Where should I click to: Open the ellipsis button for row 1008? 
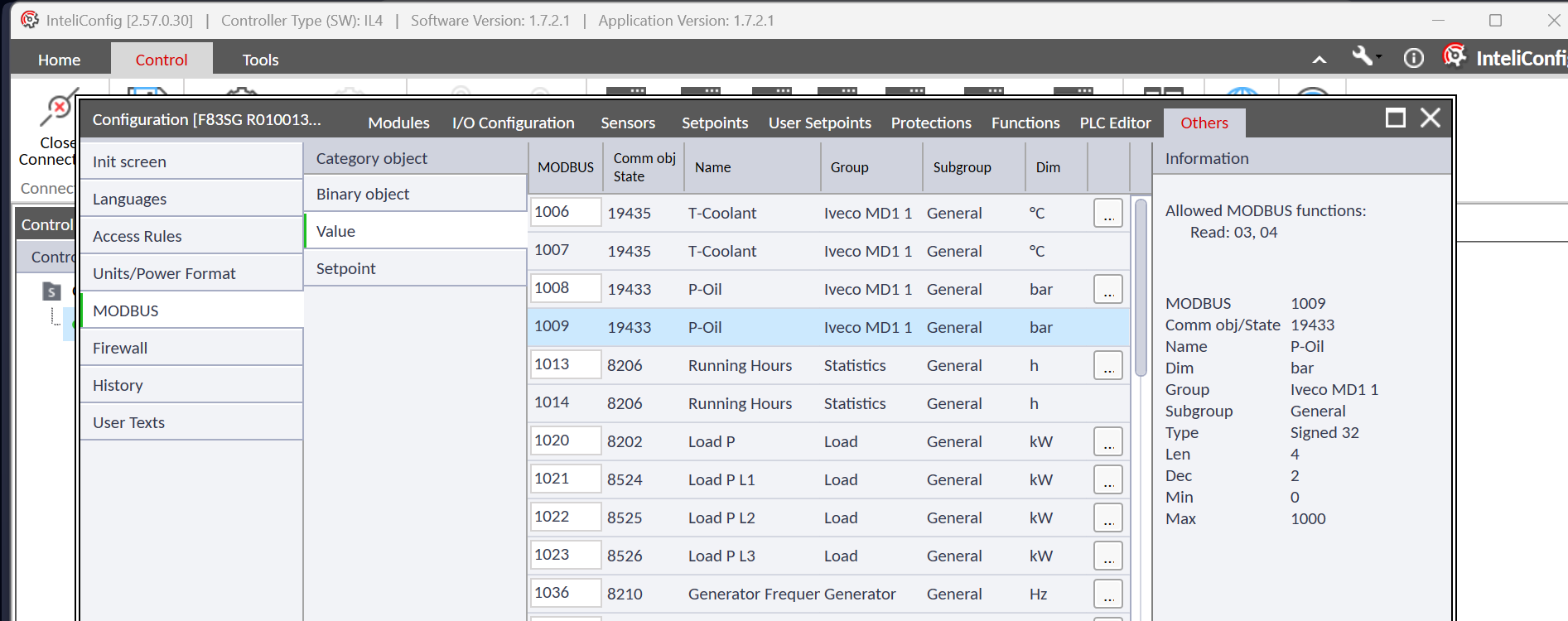tap(1108, 289)
